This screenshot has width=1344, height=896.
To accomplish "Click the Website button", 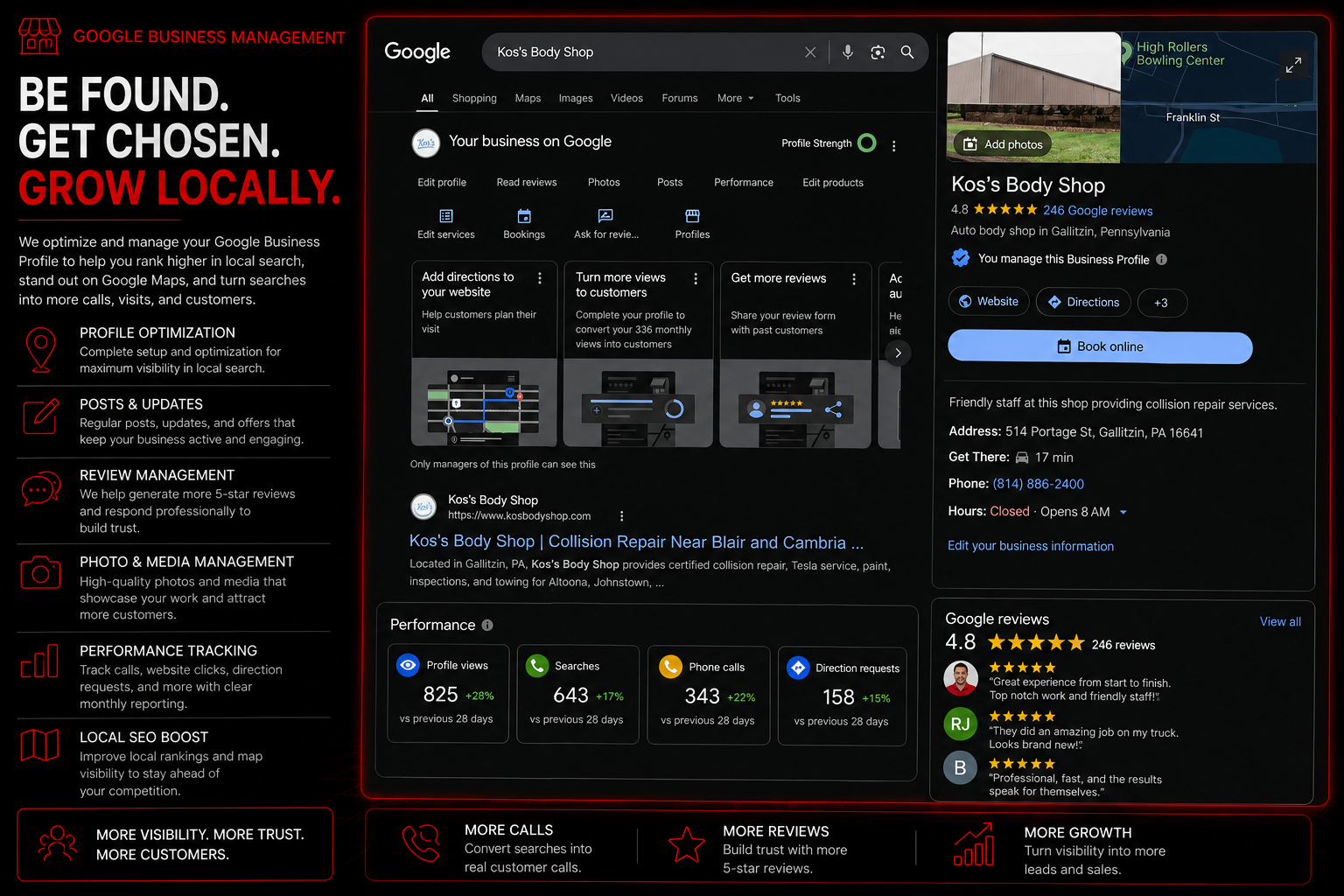I will coord(989,302).
